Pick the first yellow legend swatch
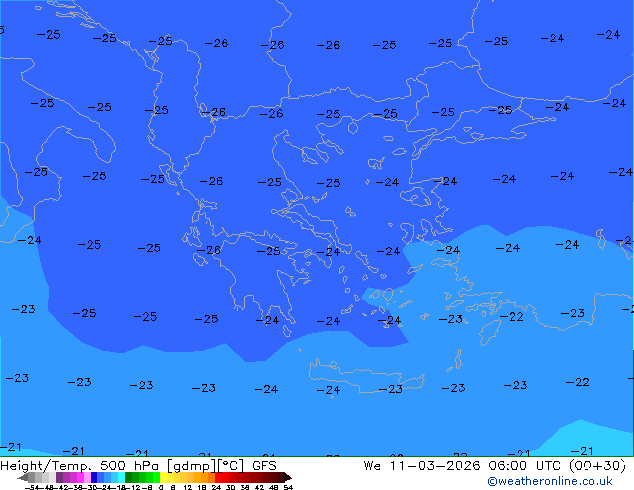634x490 pixels. 163,477
